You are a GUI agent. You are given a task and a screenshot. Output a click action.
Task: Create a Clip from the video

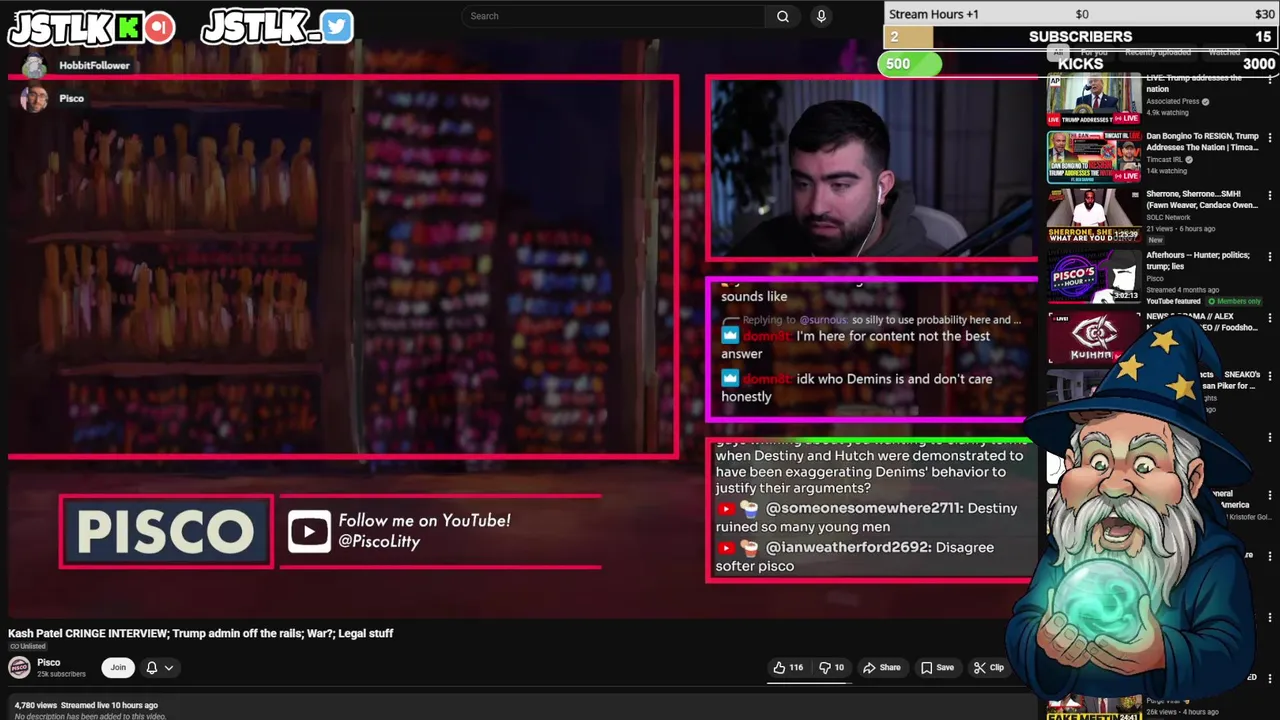pyautogui.click(x=989, y=668)
